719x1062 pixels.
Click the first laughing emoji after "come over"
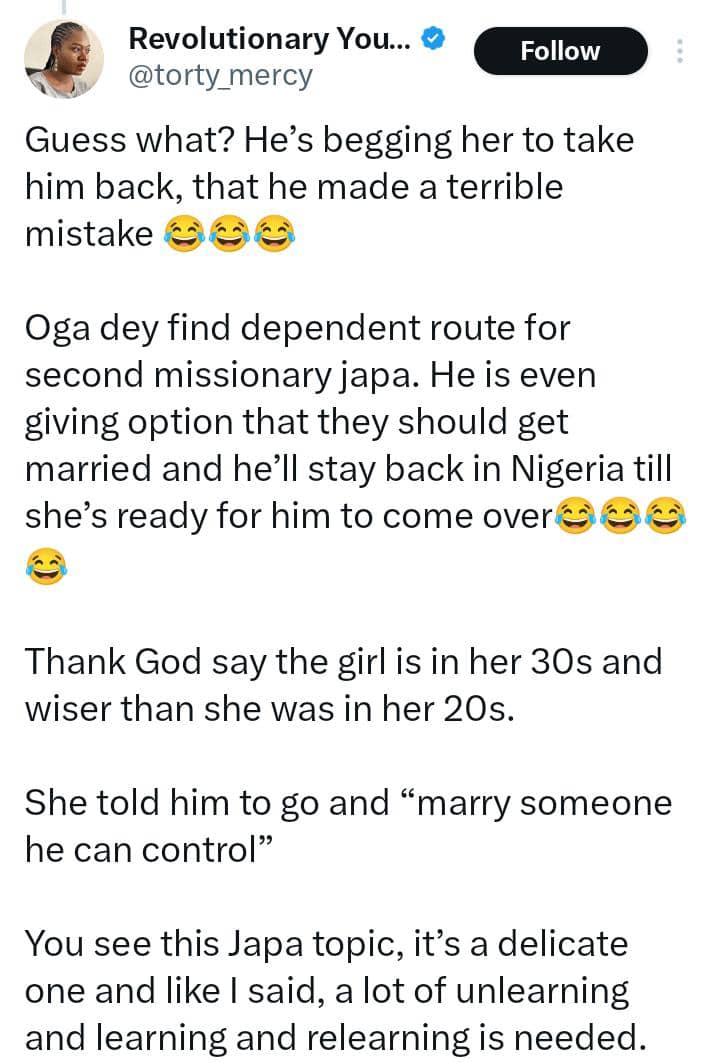click(576, 515)
